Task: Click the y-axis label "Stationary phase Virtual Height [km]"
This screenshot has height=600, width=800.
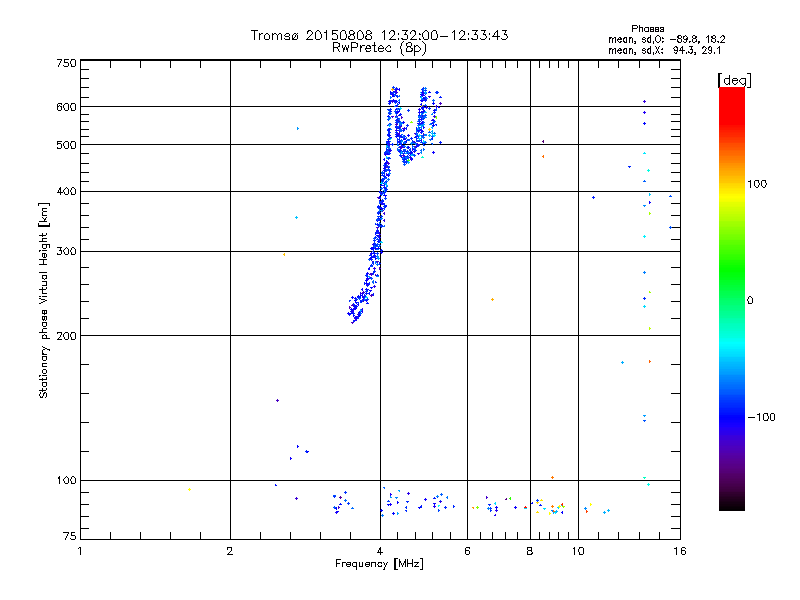Action: pyautogui.click(x=43, y=300)
